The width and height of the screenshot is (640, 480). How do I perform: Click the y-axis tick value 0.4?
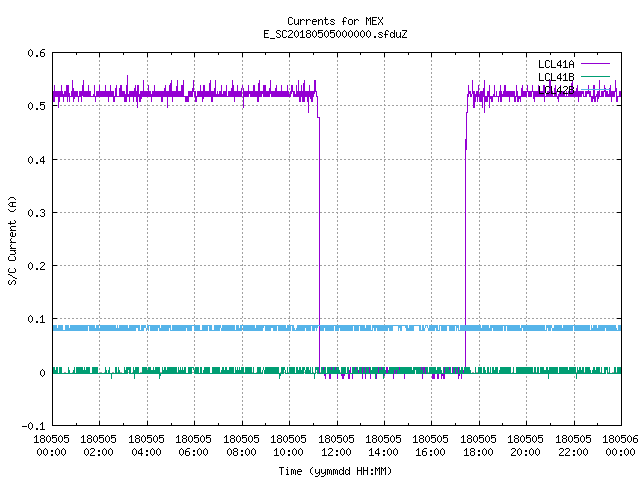point(36,160)
